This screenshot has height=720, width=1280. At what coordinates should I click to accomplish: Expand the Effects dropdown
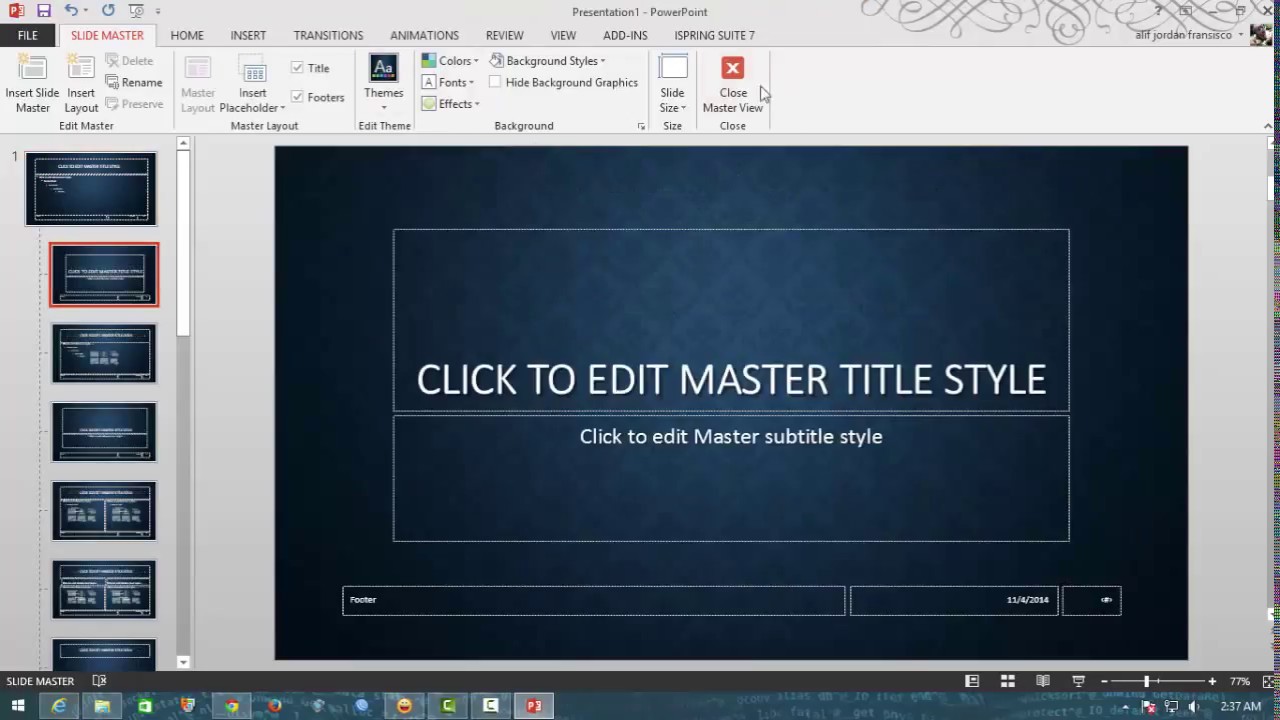(x=451, y=104)
